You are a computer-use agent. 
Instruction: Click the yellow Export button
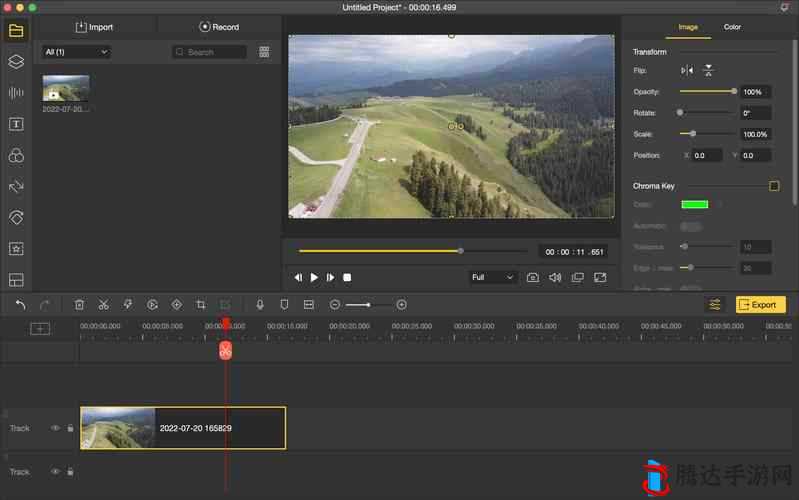pyautogui.click(x=760, y=305)
